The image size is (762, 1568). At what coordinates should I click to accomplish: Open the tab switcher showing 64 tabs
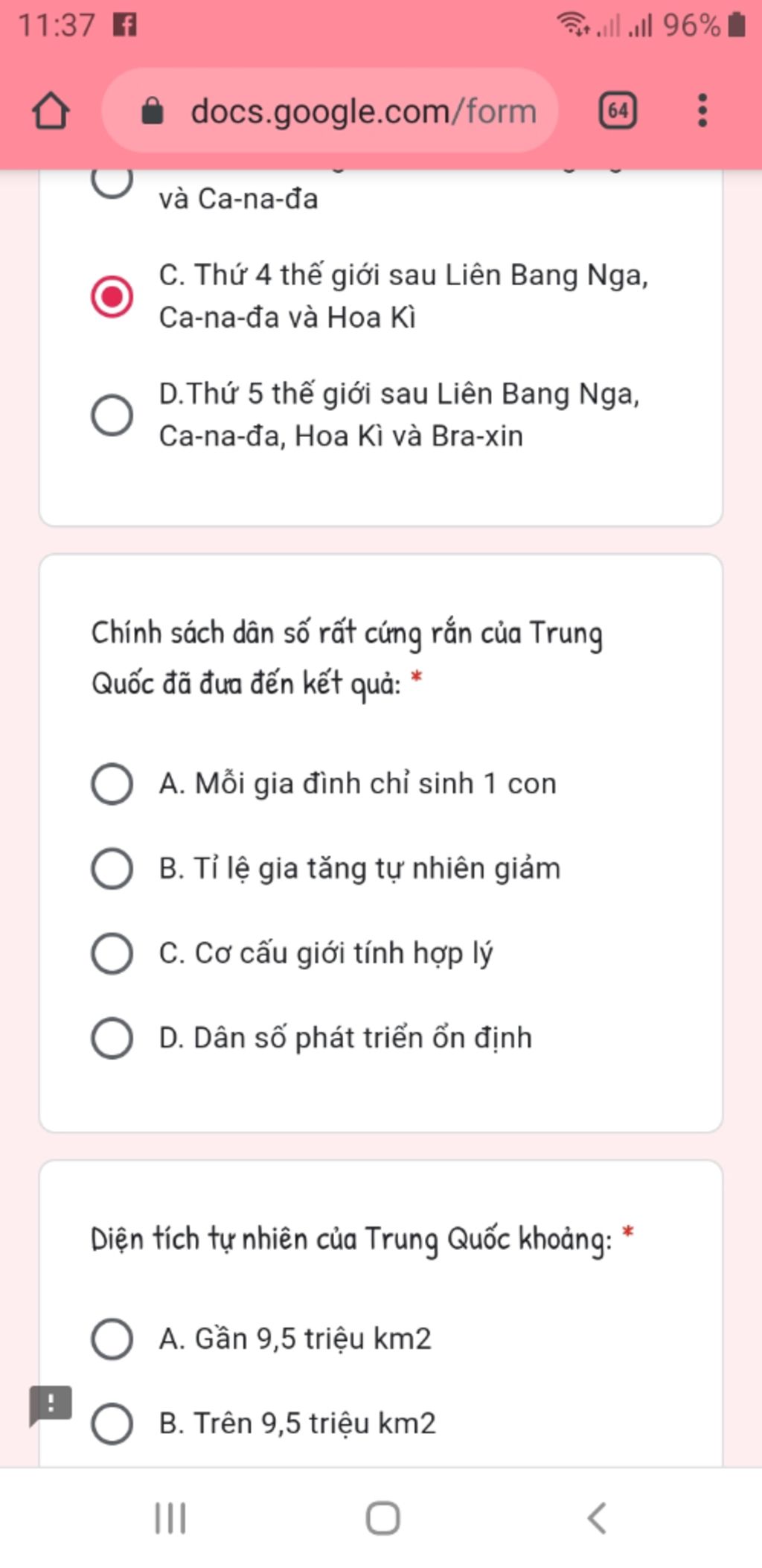(x=618, y=111)
